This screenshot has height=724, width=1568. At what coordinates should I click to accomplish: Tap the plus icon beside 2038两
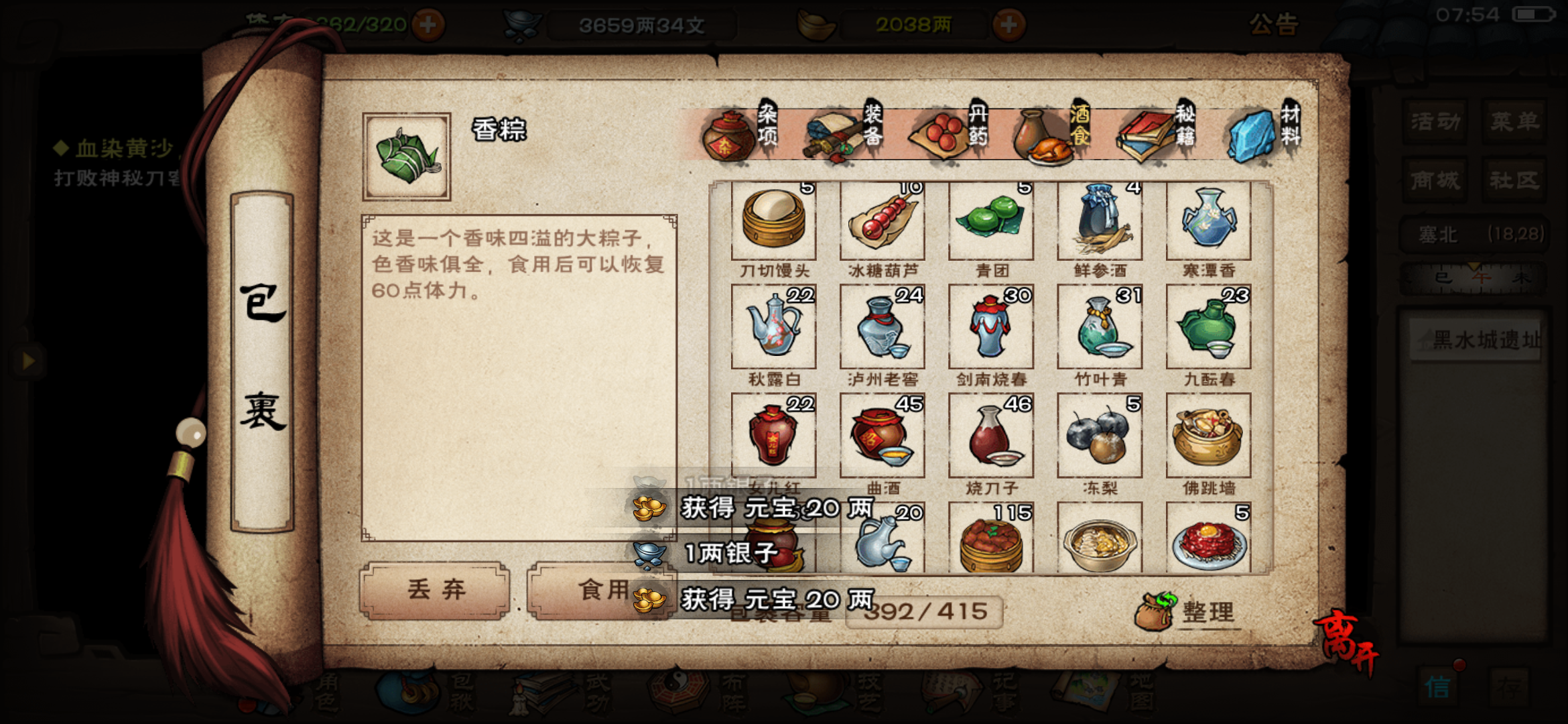(x=1008, y=25)
